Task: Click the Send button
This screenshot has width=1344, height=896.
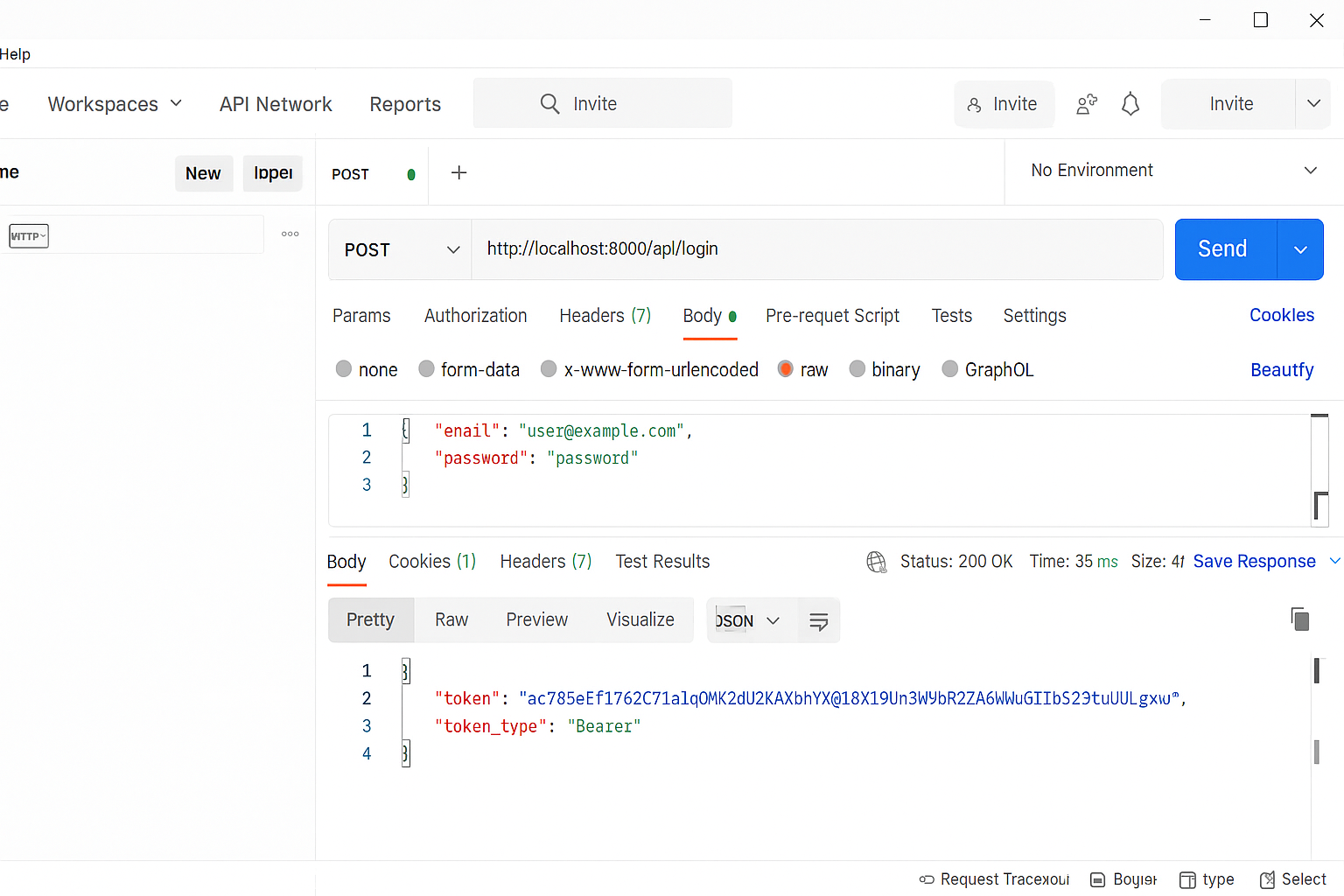Action: click(x=1223, y=248)
